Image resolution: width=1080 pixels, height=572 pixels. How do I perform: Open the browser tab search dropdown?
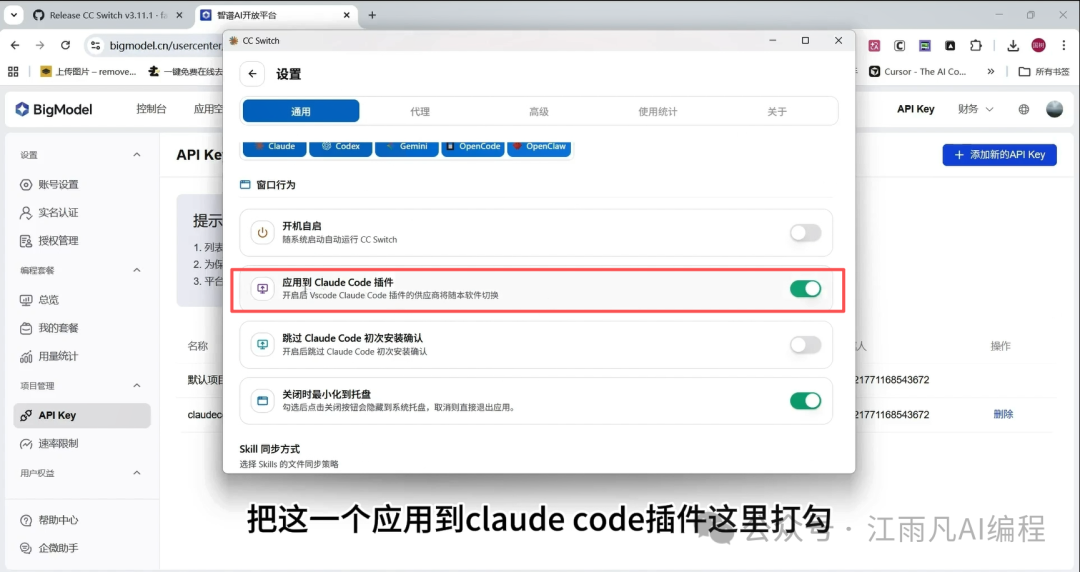[14, 15]
